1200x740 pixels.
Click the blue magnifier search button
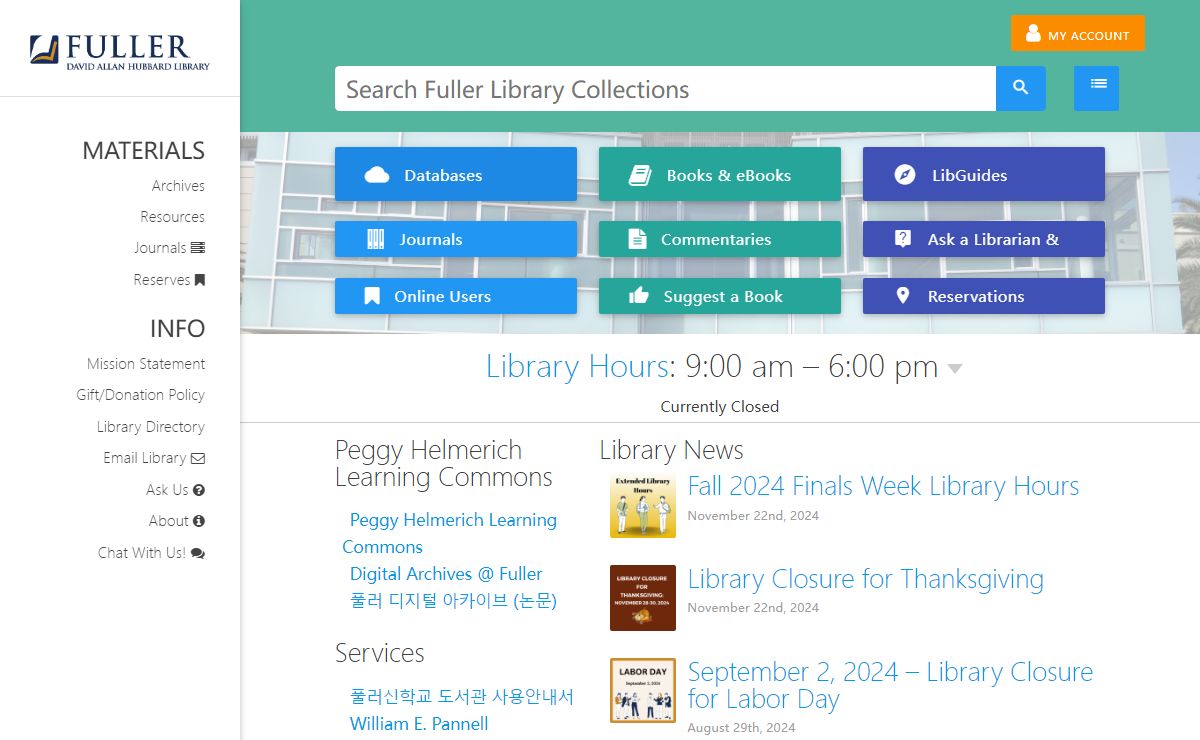[1020, 88]
